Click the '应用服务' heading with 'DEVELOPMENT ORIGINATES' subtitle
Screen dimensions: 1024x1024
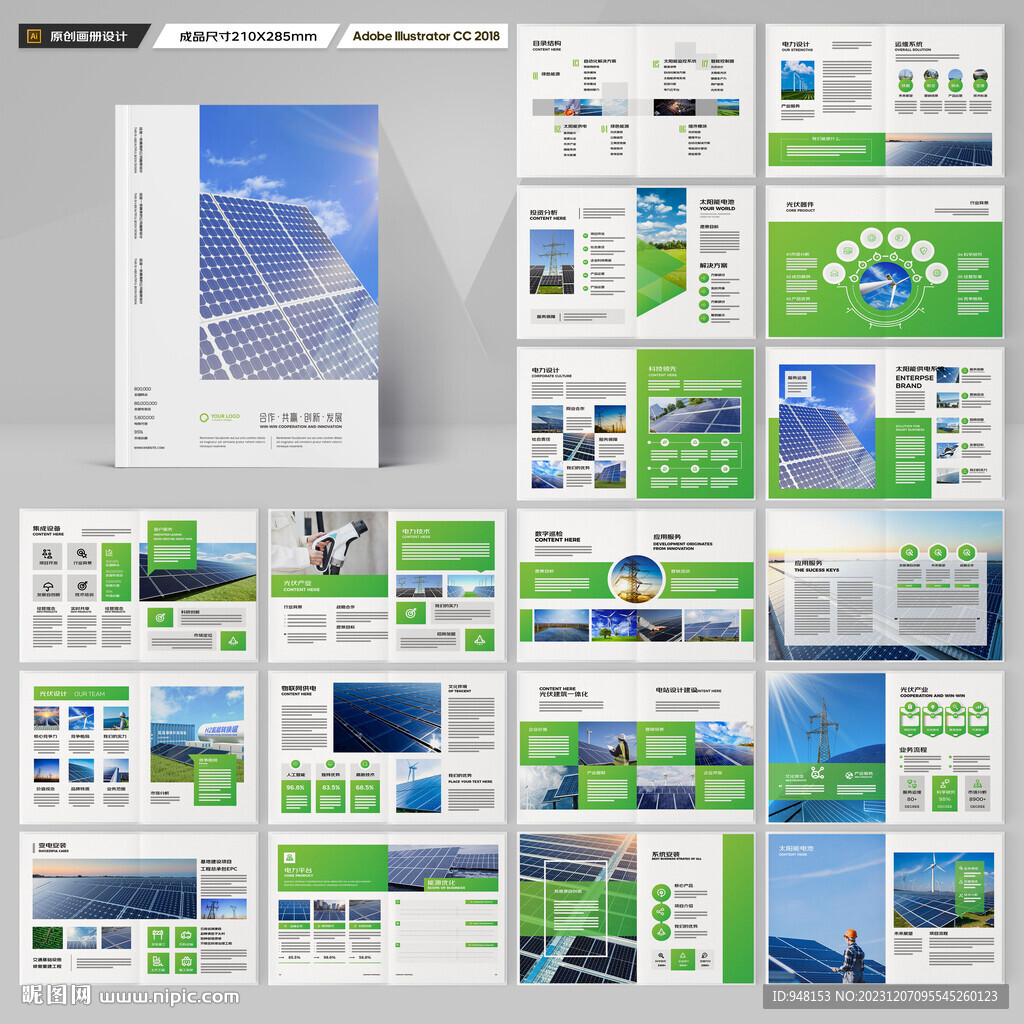coord(667,537)
